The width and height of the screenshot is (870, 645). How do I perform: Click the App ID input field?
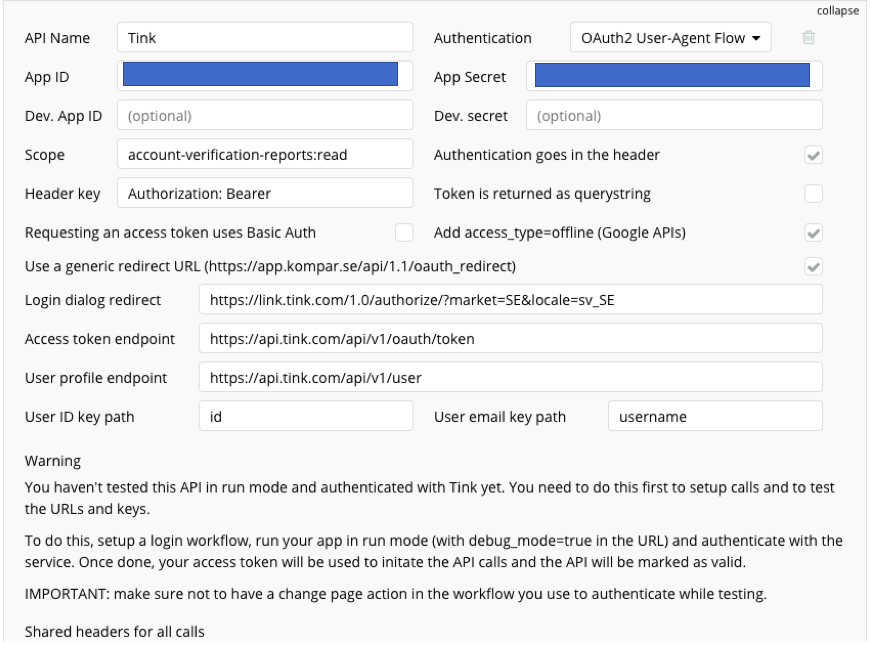(265, 76)
